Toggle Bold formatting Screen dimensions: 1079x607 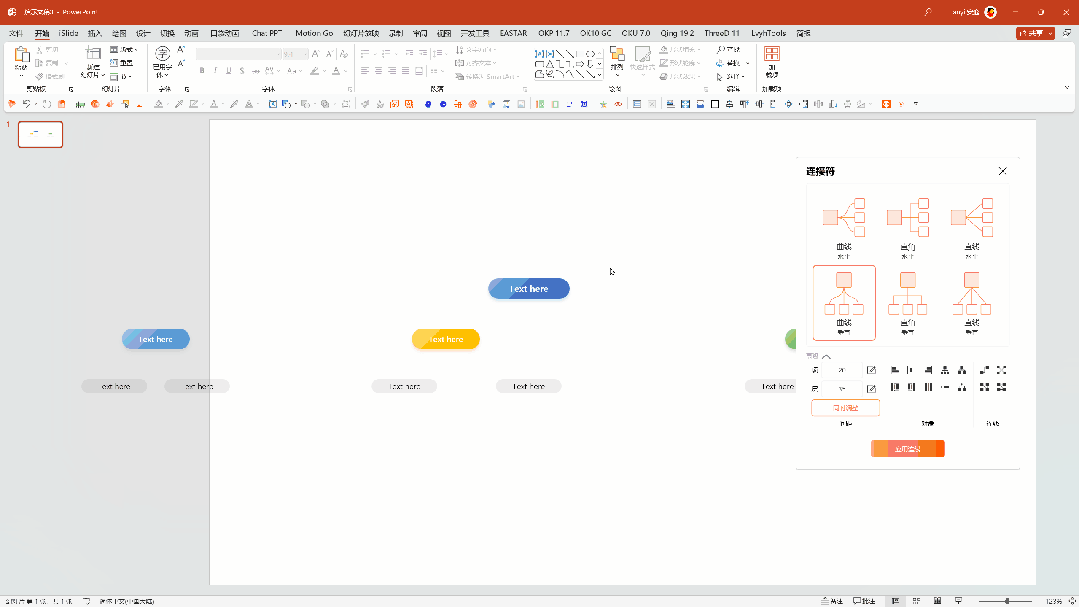(x=202, y=70)
